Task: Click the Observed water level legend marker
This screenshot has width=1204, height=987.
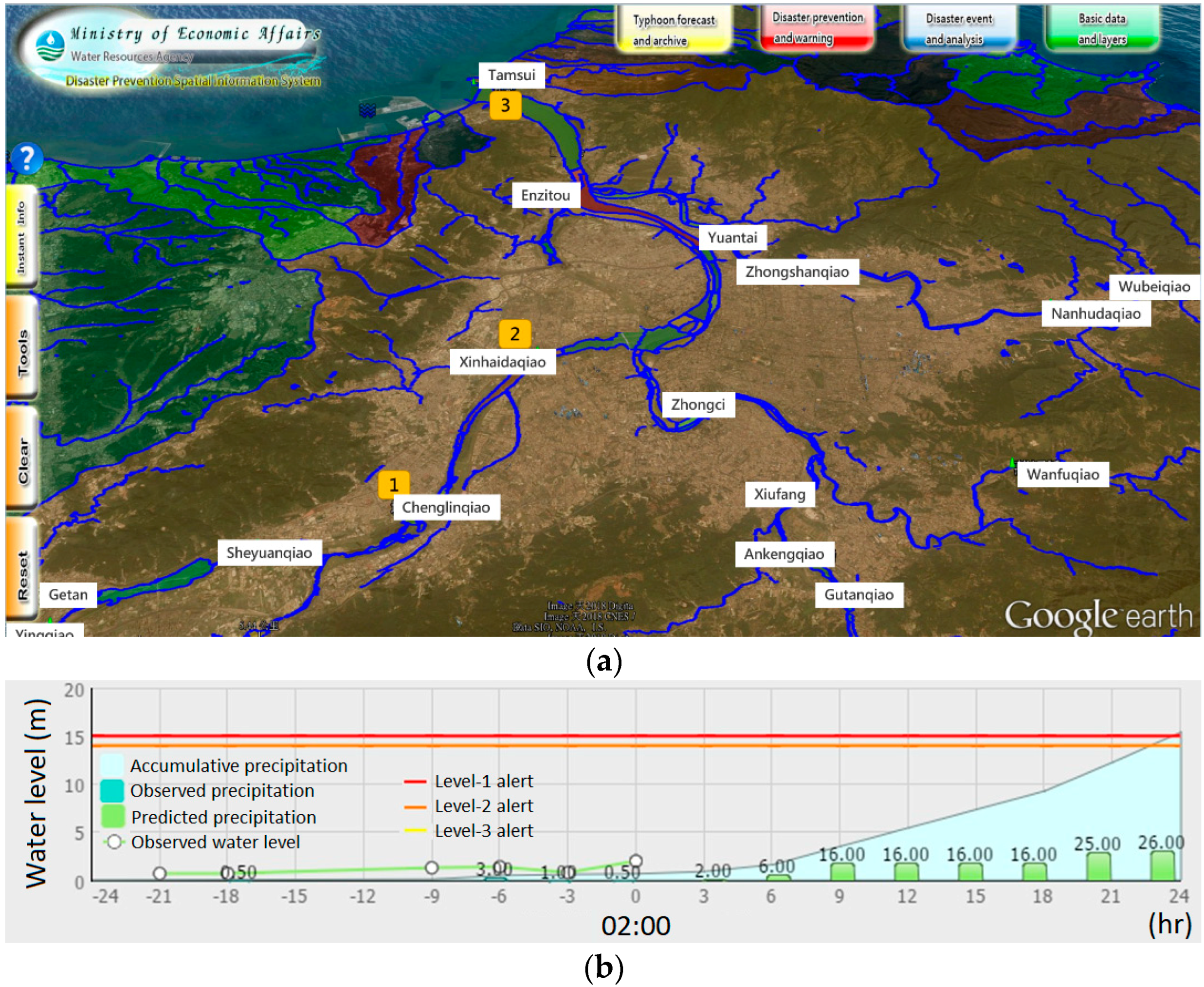Action: pos(114,842)
